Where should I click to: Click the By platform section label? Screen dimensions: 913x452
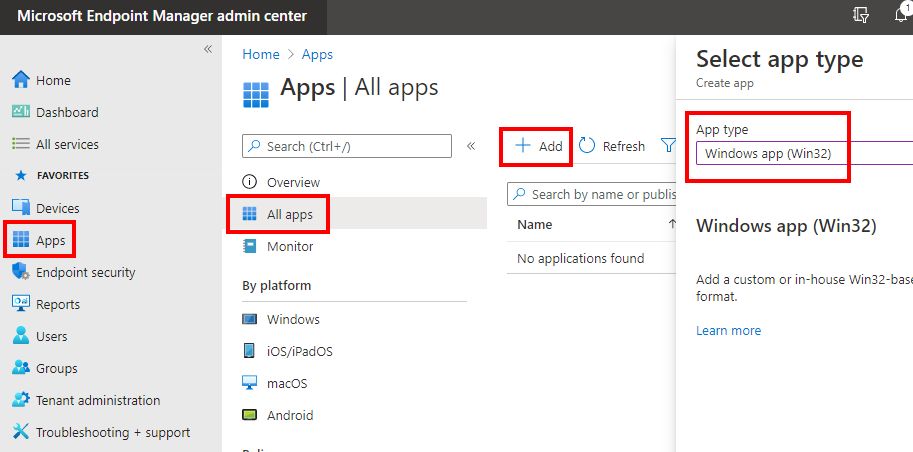tap(277, 285)
